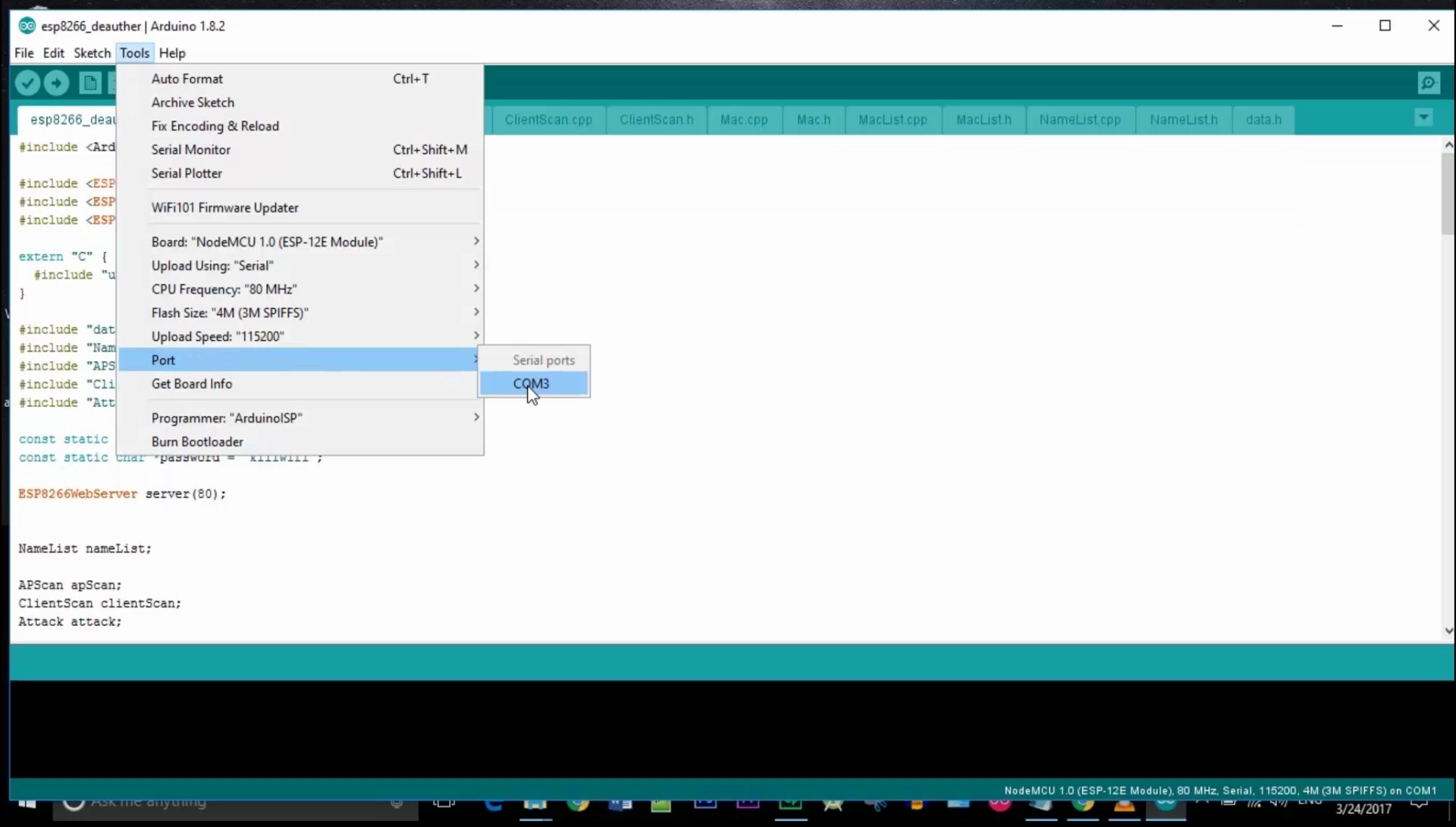Expand Programmer ArduinoISP submenu
The image size is (1456, 827).
coord(301,418)
